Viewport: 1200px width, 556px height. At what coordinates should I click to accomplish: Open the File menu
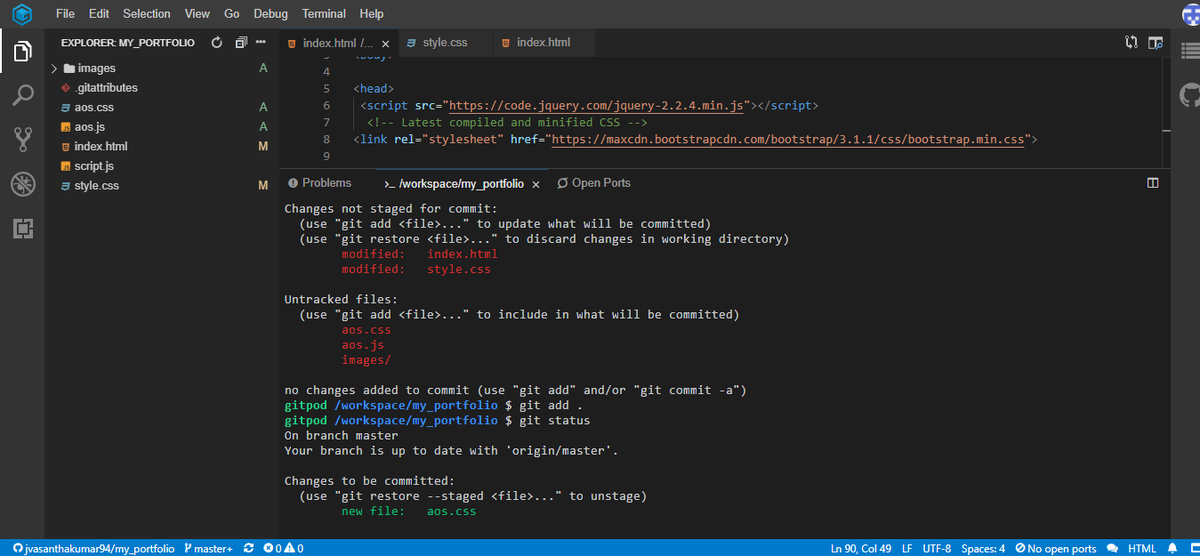[x=66, y=14]
